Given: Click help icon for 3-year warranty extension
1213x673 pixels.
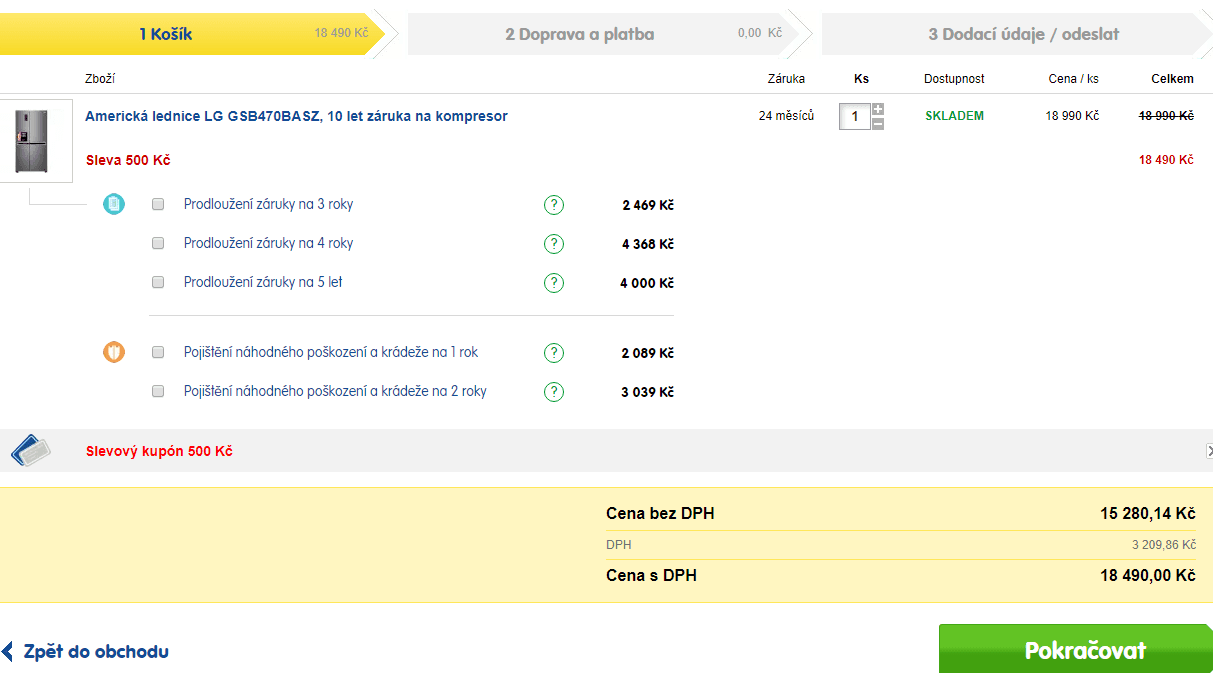Looking at the screenshot, I should click(554, 205).
